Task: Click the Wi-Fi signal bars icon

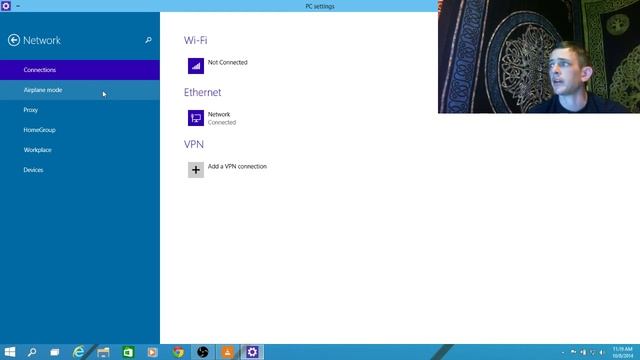Action: coord(196,66)
